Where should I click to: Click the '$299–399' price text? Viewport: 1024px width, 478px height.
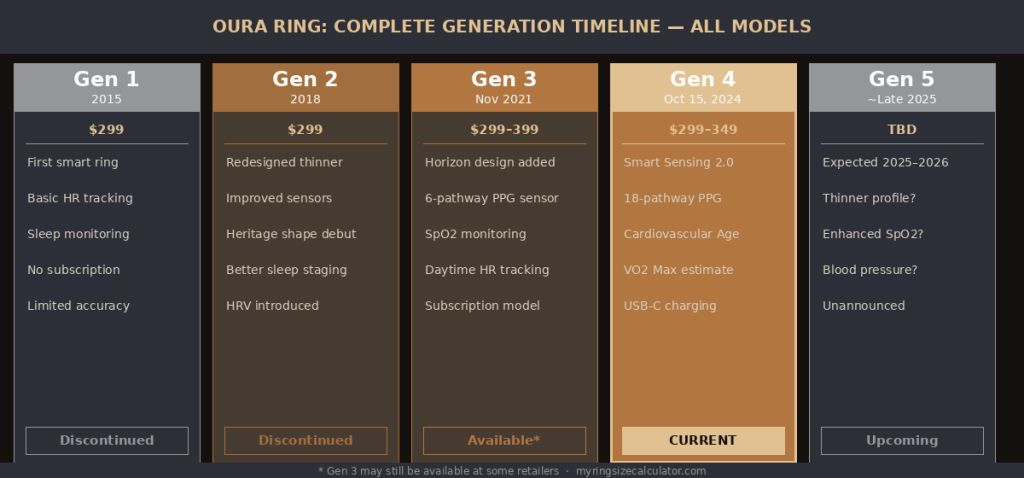(504, 129)
